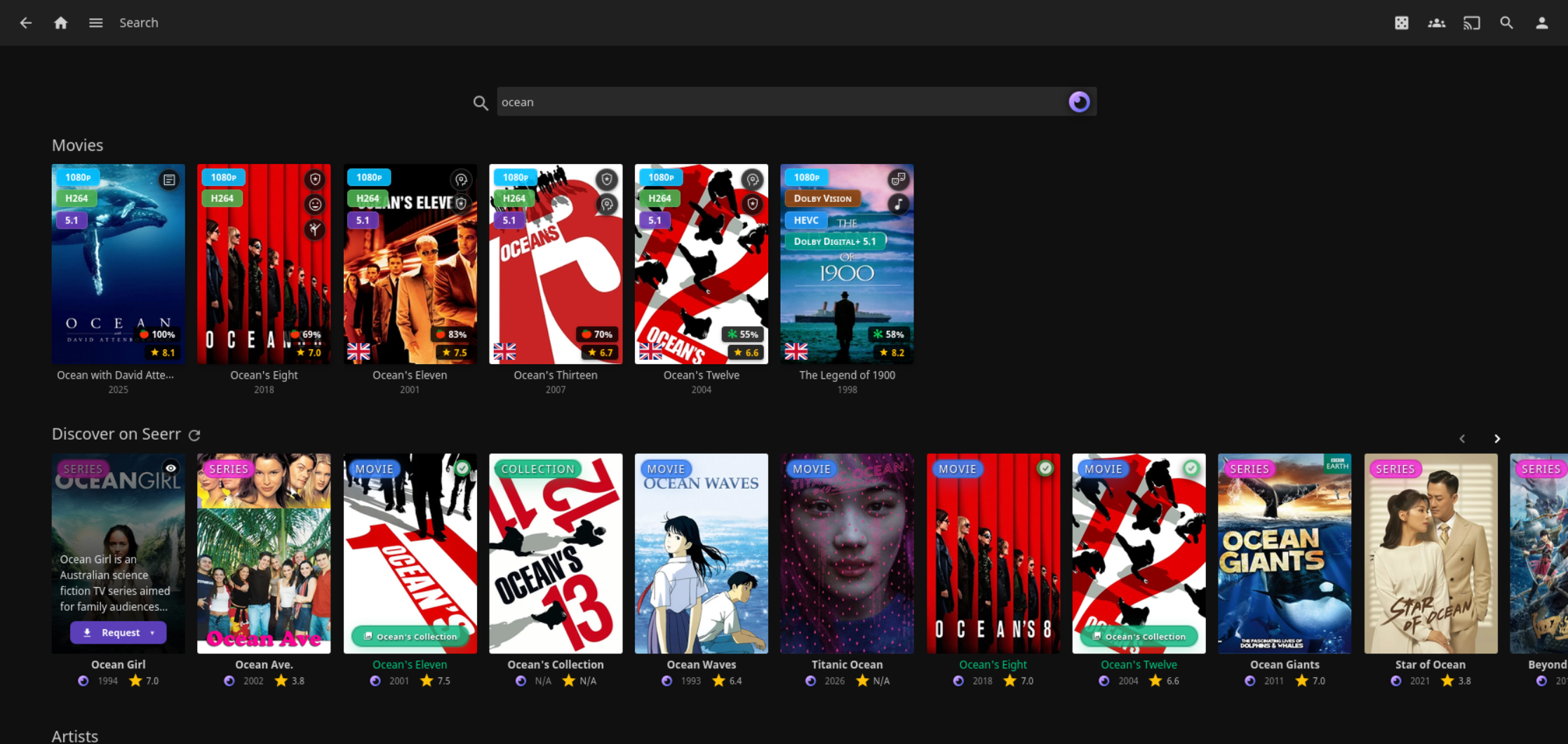Click the UK flag on the Ocean's Thirteen poster
The height and width of the screenshot is (744, 1568).
(x=504, y=351)
